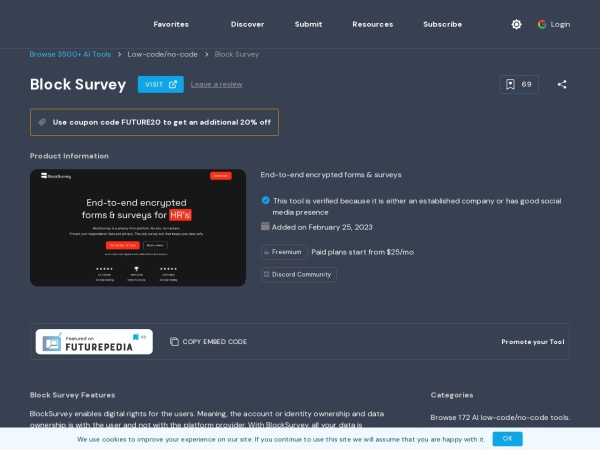
Task: Click Promote your Tool link
Action: point(533,342)
